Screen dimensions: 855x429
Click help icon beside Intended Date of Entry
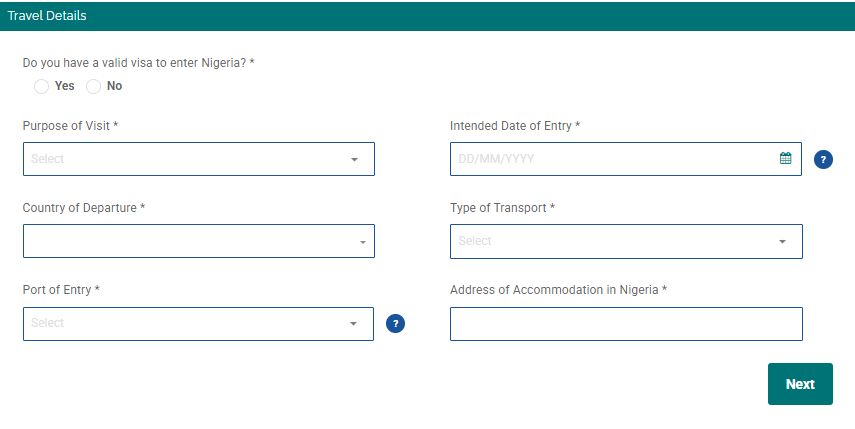(823, 160)
